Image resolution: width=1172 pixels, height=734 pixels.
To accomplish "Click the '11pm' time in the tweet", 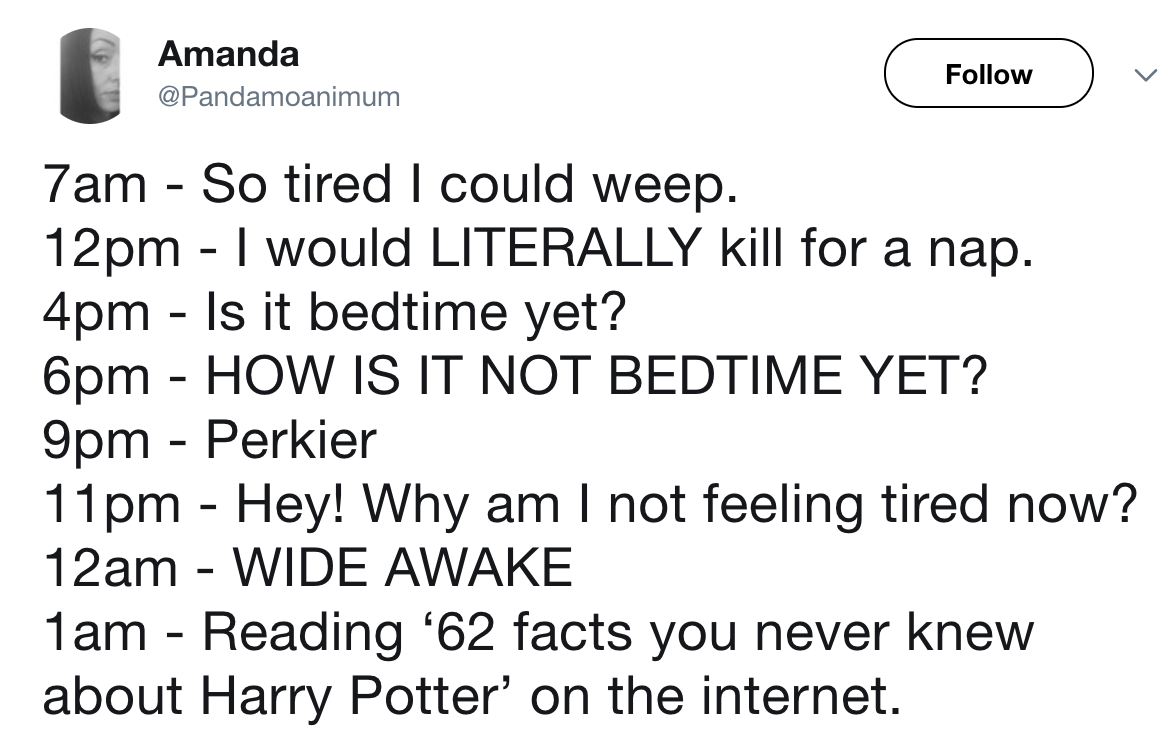I will 108,505.
